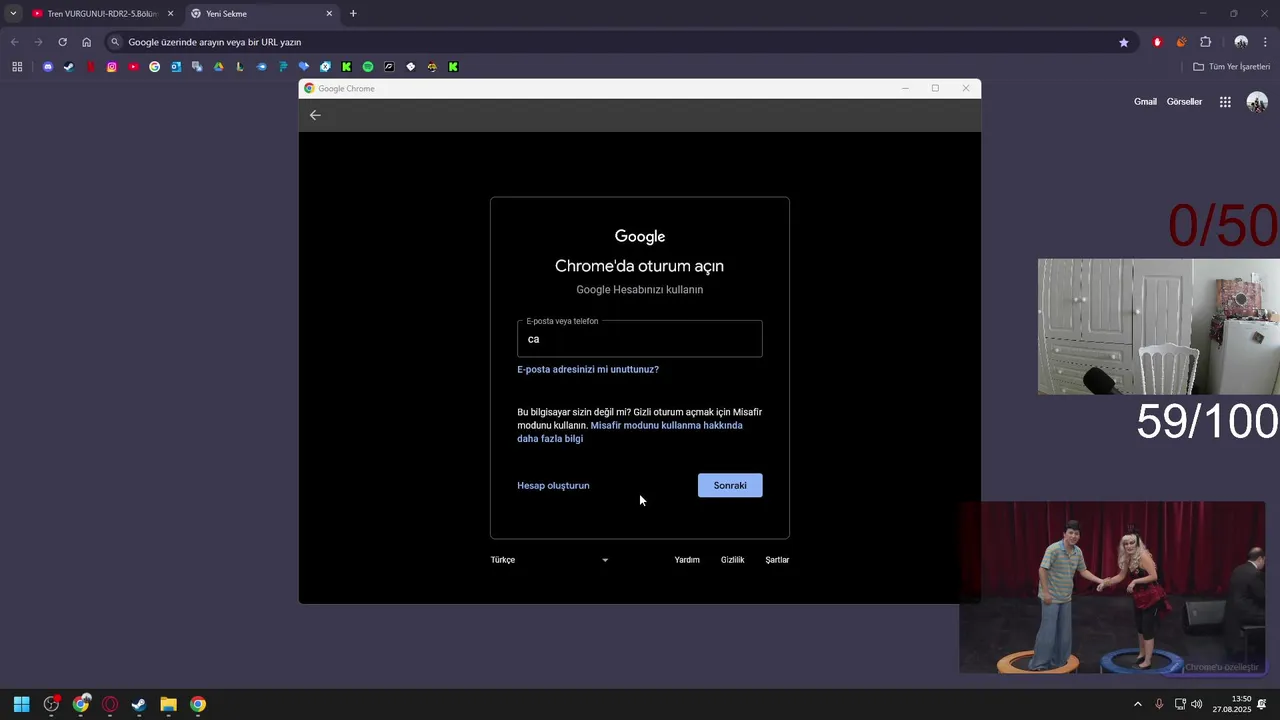Open the Görseller link
The height and width of the screenshot is (720, 1280).
(x=1184, y=102)
